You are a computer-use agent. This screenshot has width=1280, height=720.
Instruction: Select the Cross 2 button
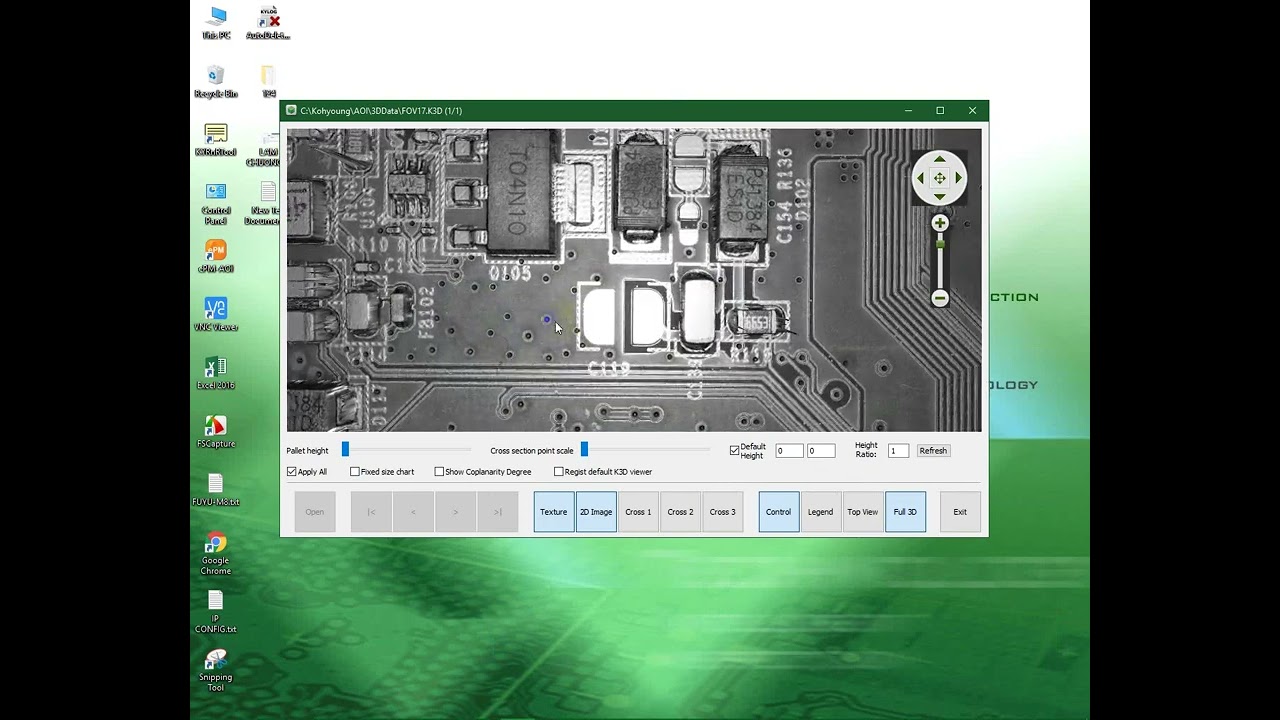click(680, 512)
